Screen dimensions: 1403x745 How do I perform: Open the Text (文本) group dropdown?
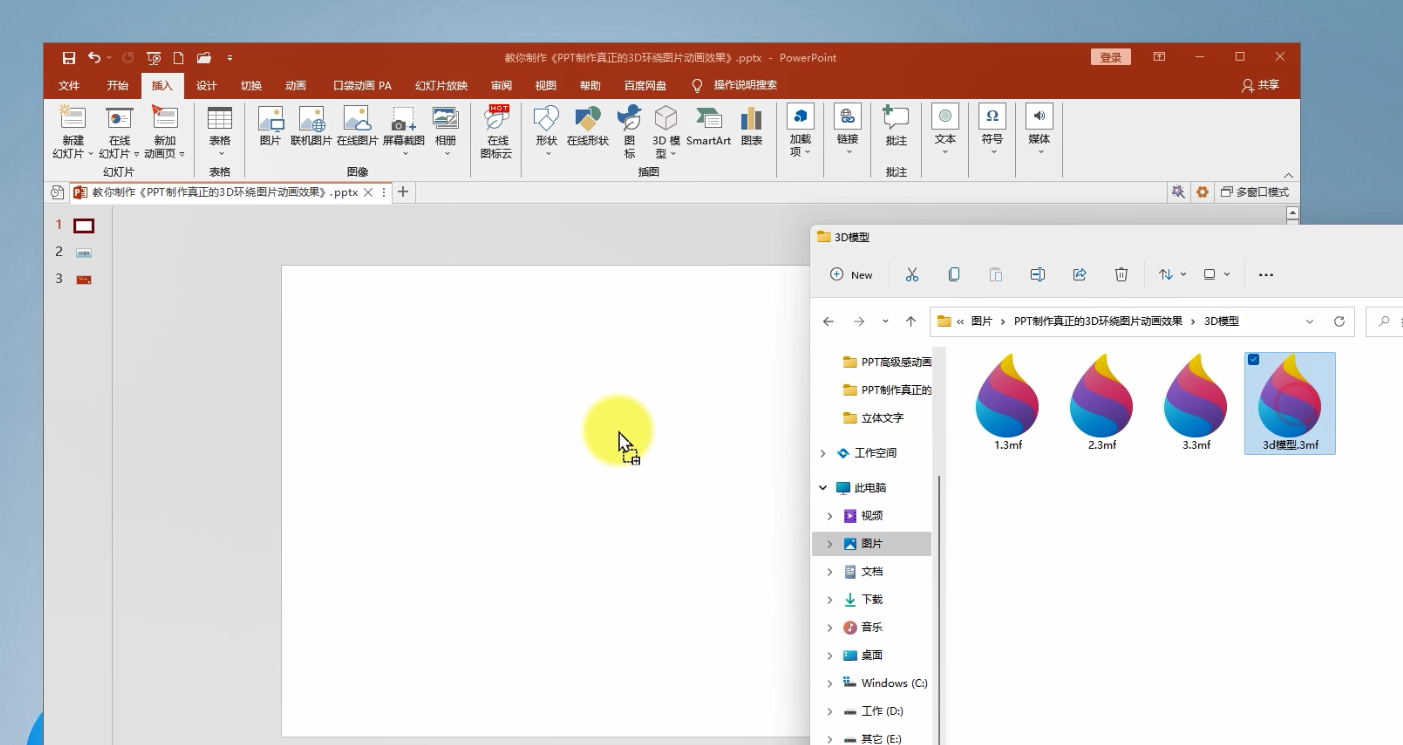[945, 130]
